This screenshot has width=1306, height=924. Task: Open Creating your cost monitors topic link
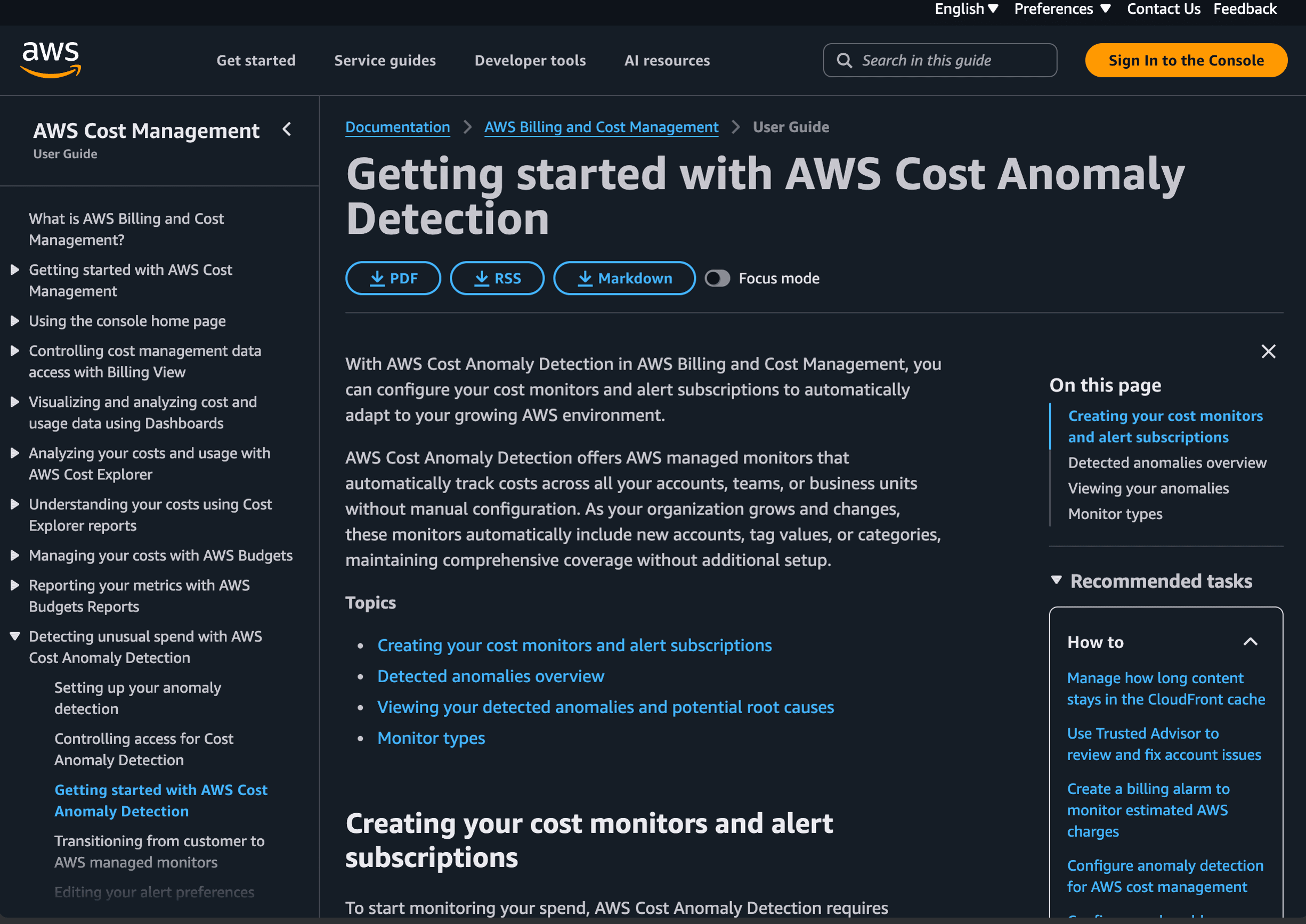pos(574,645)
